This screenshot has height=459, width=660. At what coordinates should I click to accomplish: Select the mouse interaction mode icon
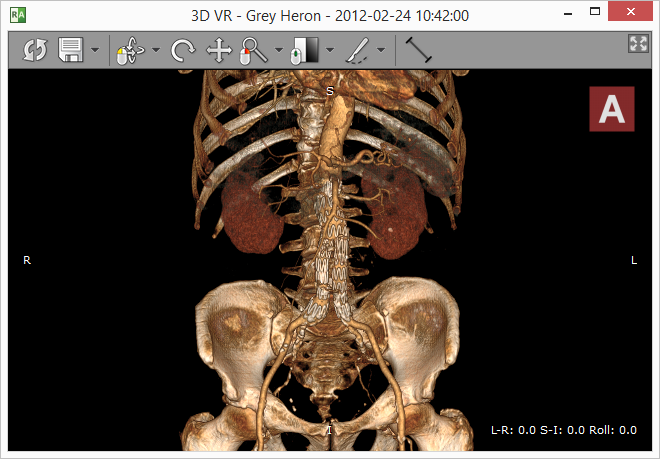[x=131, y=51]
